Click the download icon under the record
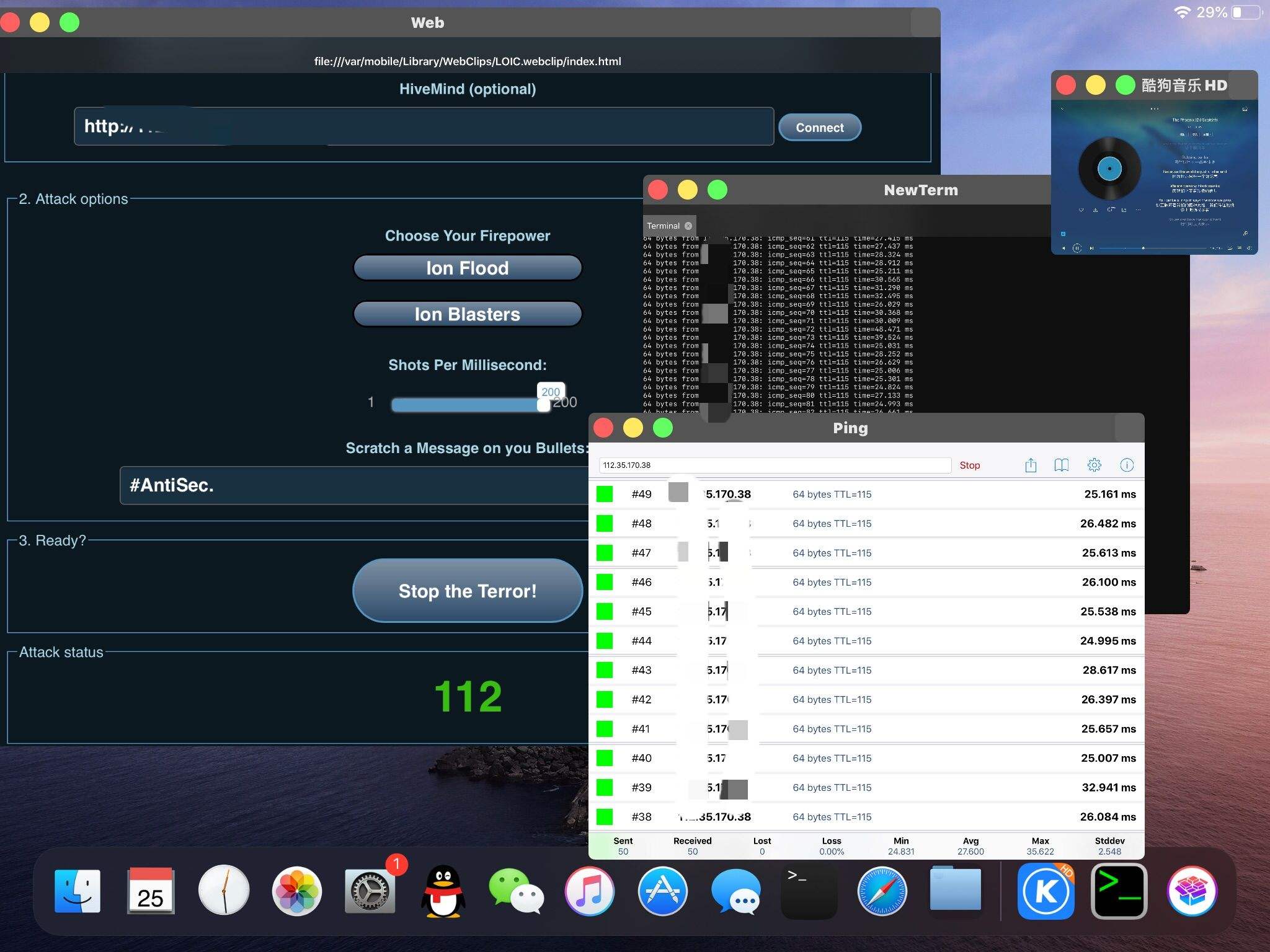This screenshot has height=952, width=1270. pyautogui.click(x=1095, y=210)
